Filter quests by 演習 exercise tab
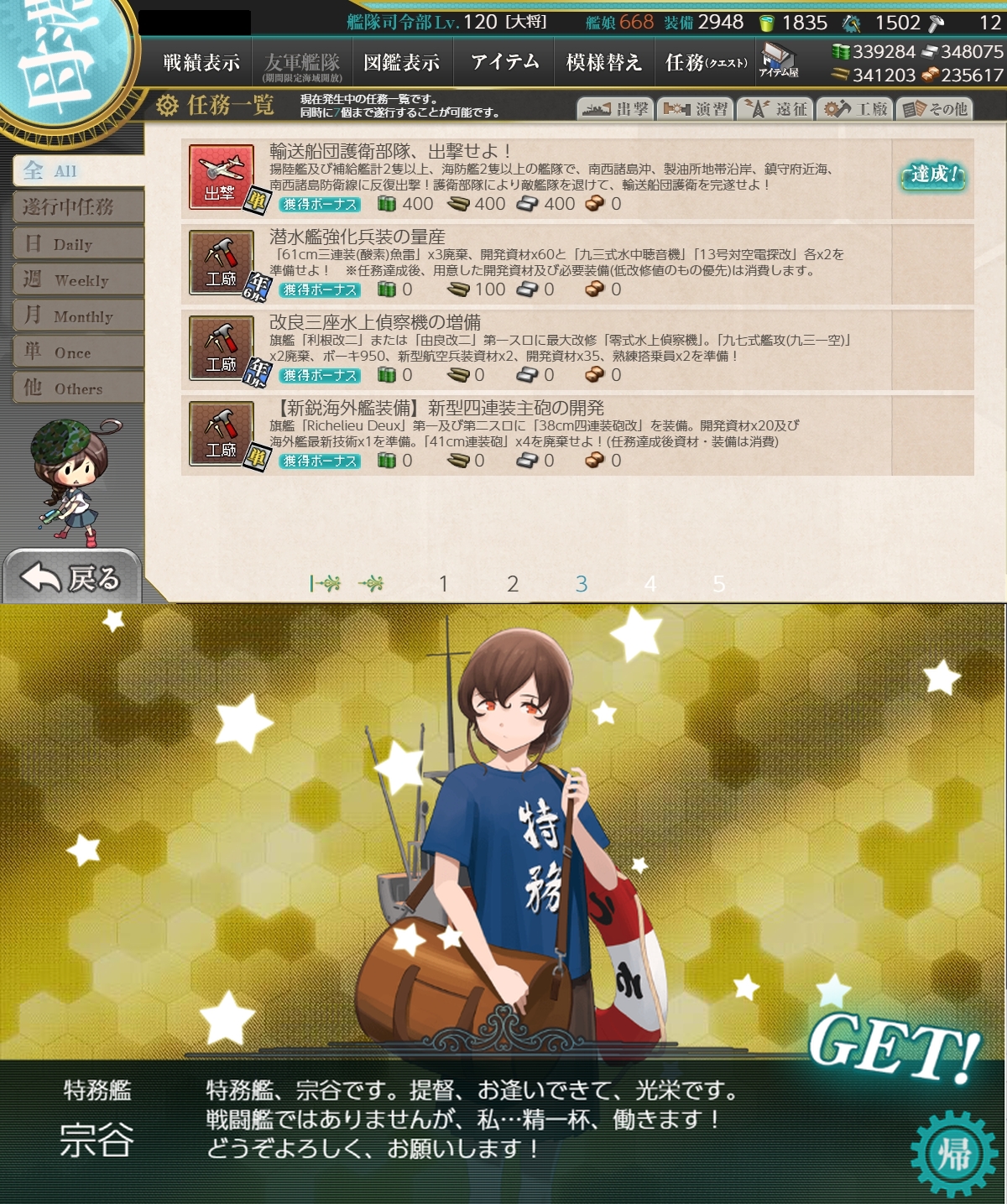This screenshot has height=1204, width=1007. point(695,109)
